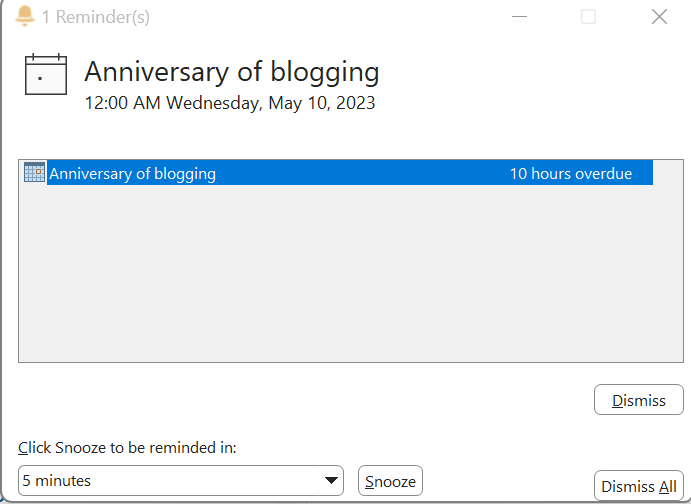Click the '10 hours overdue' status text
Image resolution: width=691 pixels, height=504 pixels.
coord(570,173)
